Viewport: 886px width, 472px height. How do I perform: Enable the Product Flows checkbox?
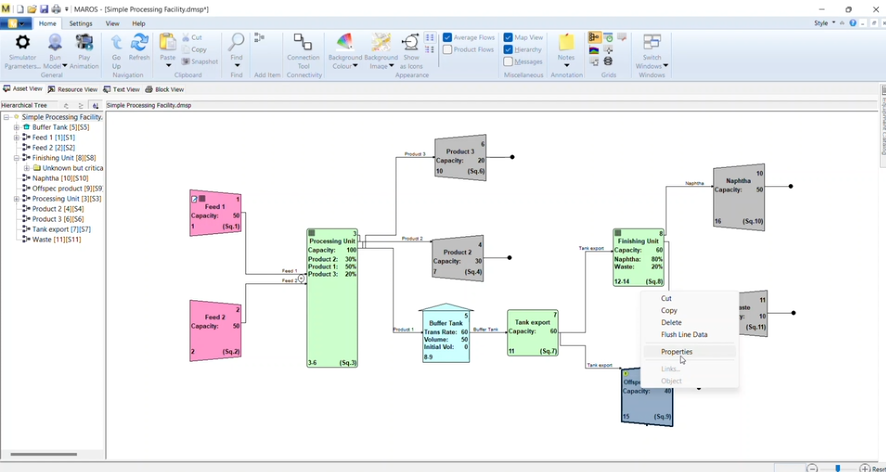[x=448, y=50]
